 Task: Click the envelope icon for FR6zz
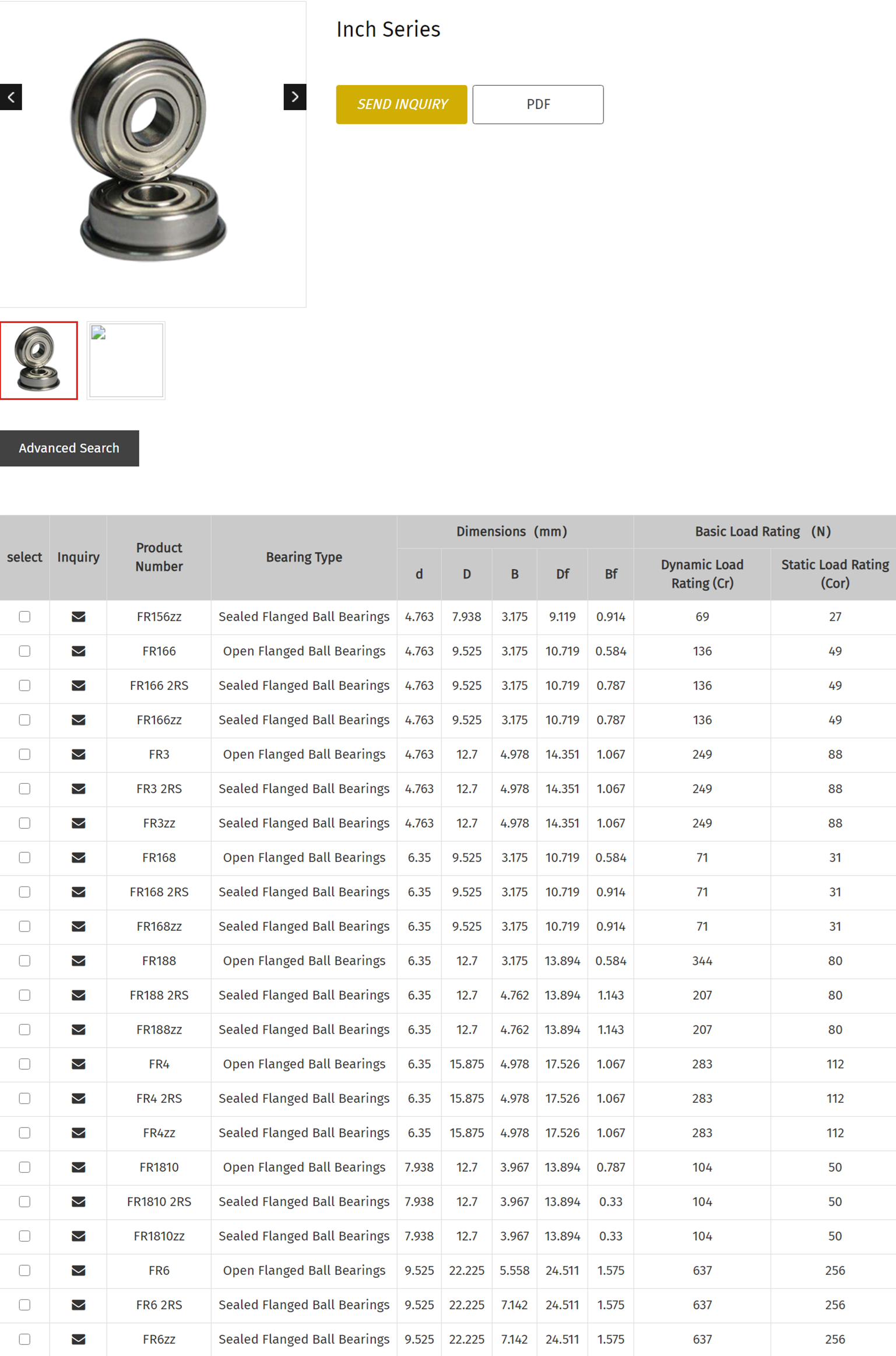(78, 1339)
